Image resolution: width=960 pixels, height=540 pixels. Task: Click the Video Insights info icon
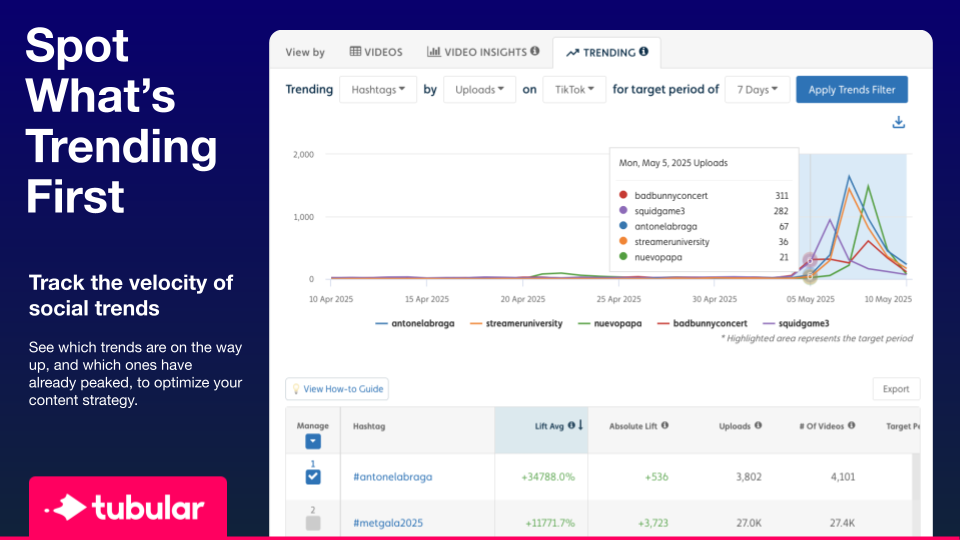point(535,52)
